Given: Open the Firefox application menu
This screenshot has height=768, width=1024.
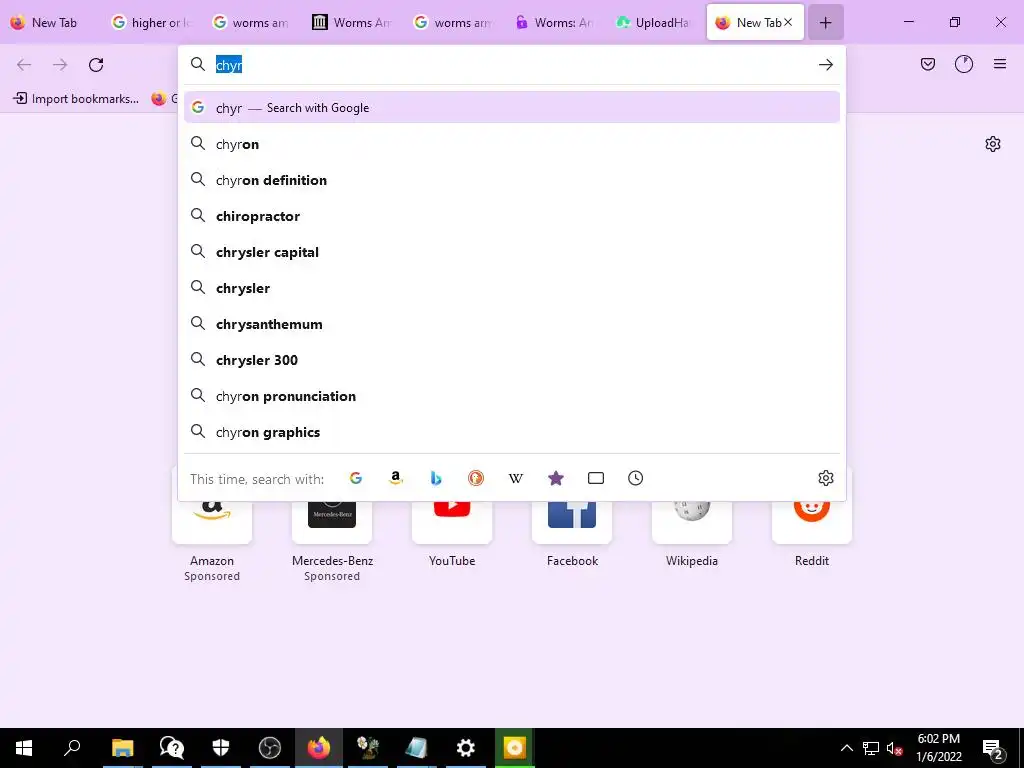Looking at the screenshot, I should (x=1000, y=64).
